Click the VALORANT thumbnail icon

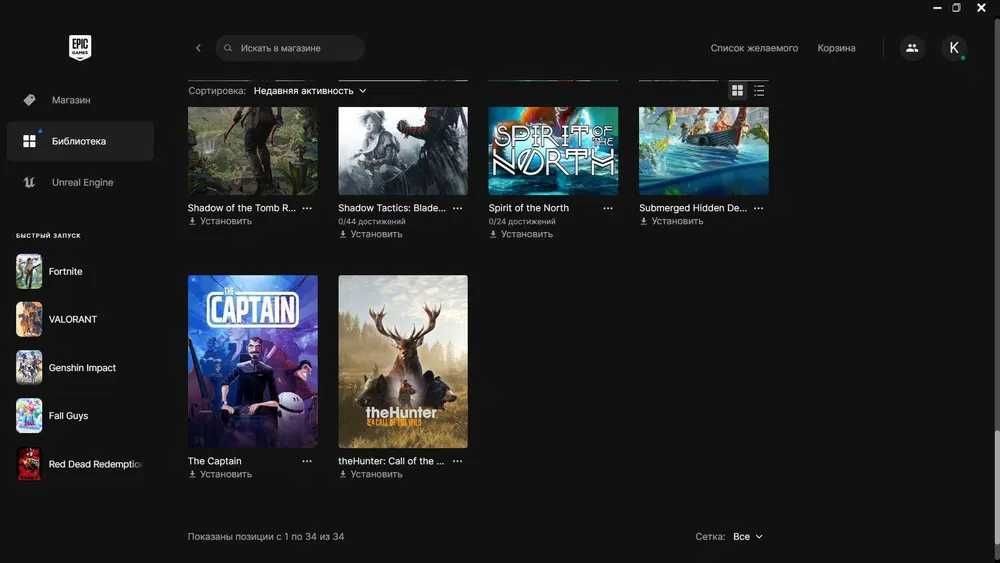(29, 319)
